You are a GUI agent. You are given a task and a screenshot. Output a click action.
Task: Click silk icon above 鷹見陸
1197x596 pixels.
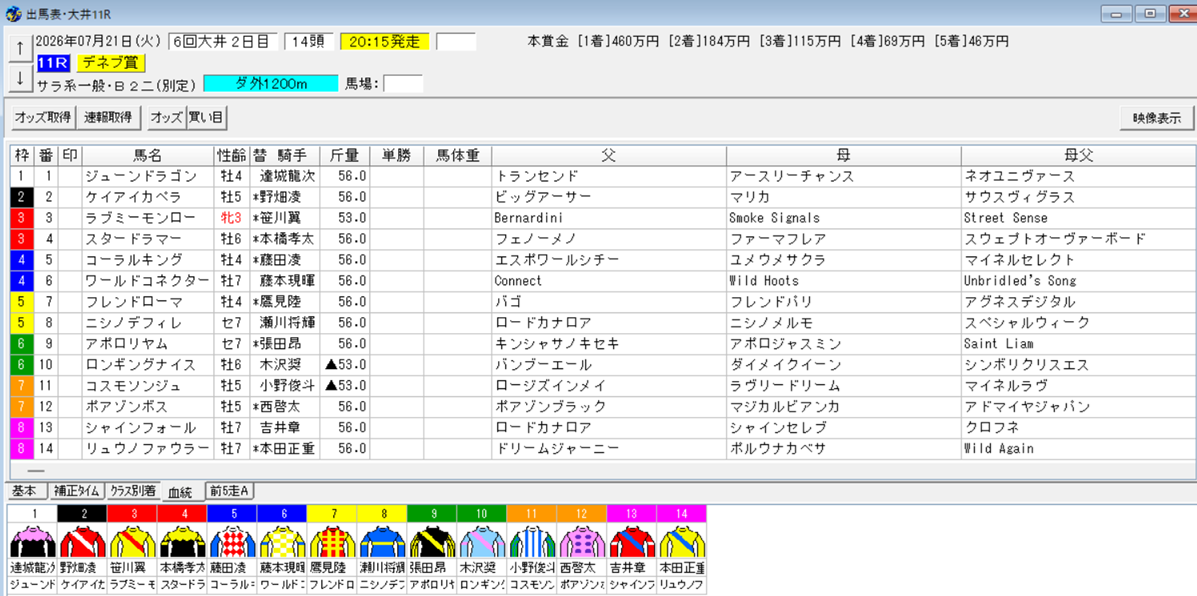(x=331, y=540)
